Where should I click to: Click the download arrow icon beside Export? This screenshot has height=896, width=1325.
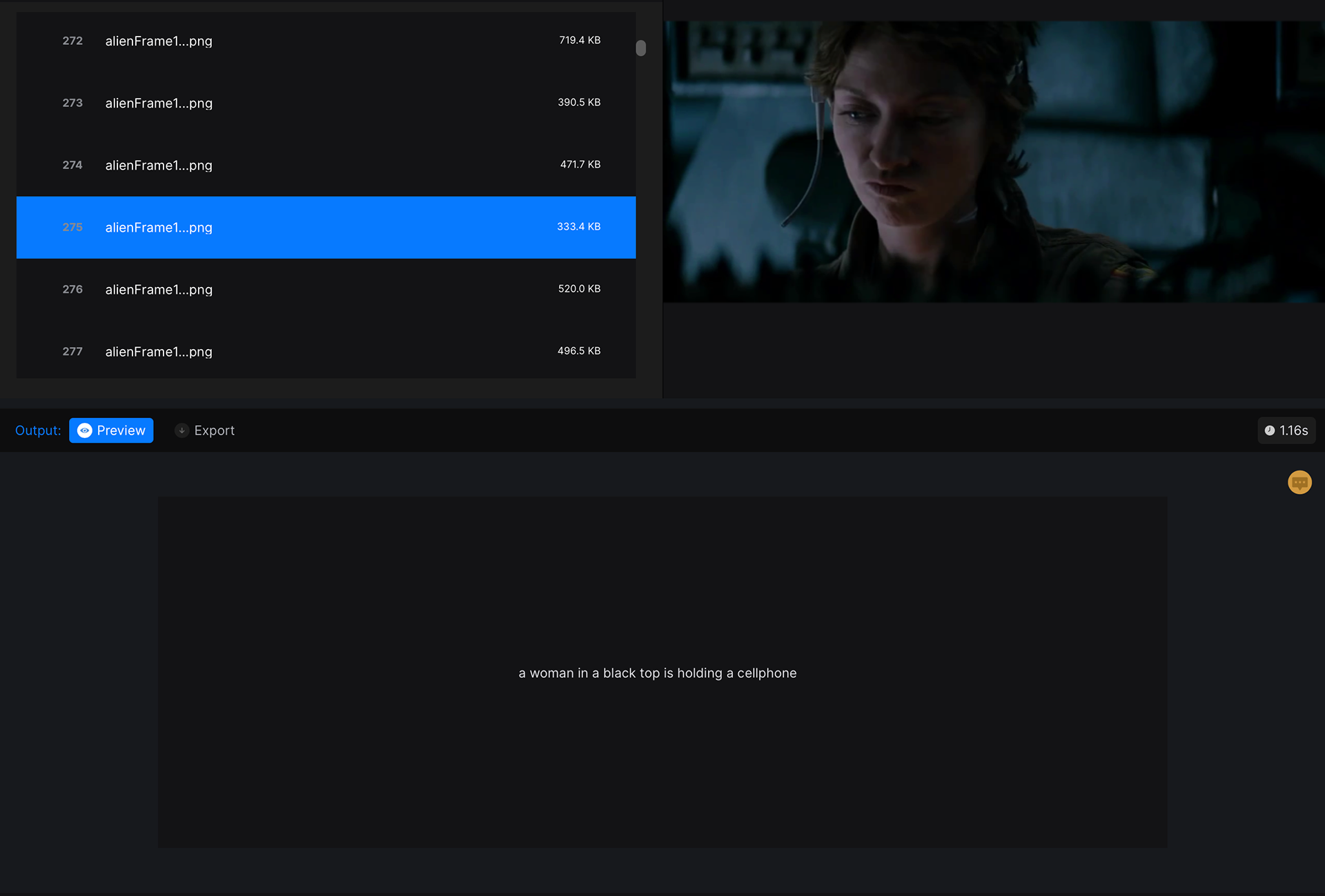[x=181, y=430]
